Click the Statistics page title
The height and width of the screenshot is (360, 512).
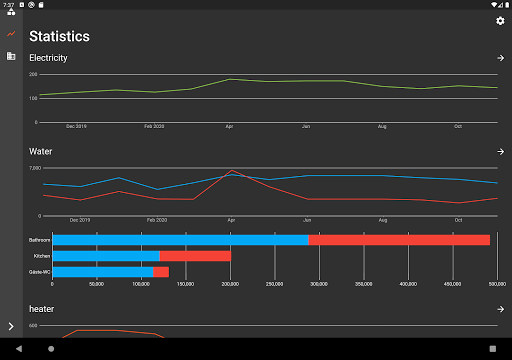(59, 36)
